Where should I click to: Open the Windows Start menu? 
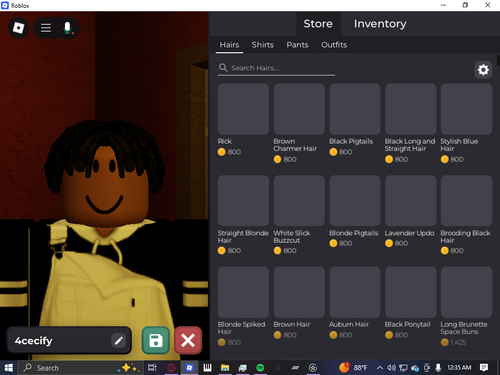(8, 368)
